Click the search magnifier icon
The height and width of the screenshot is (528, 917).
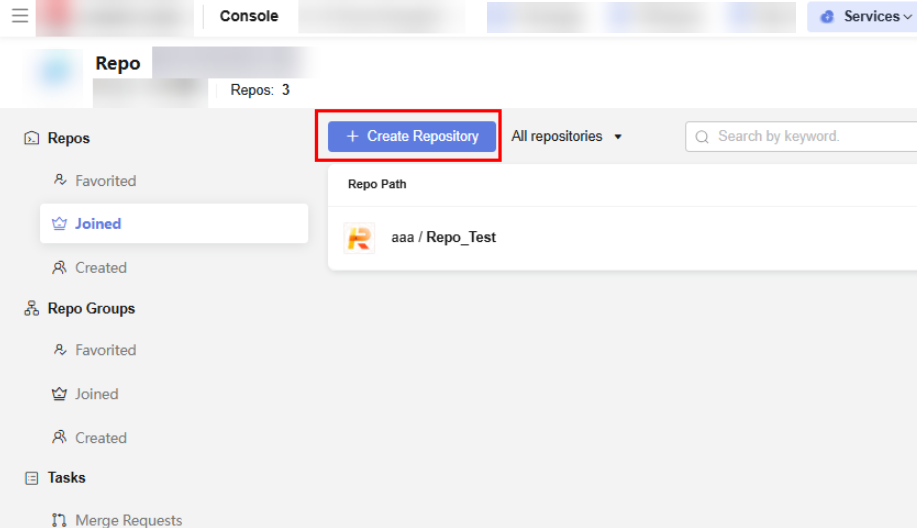[702, 137]
